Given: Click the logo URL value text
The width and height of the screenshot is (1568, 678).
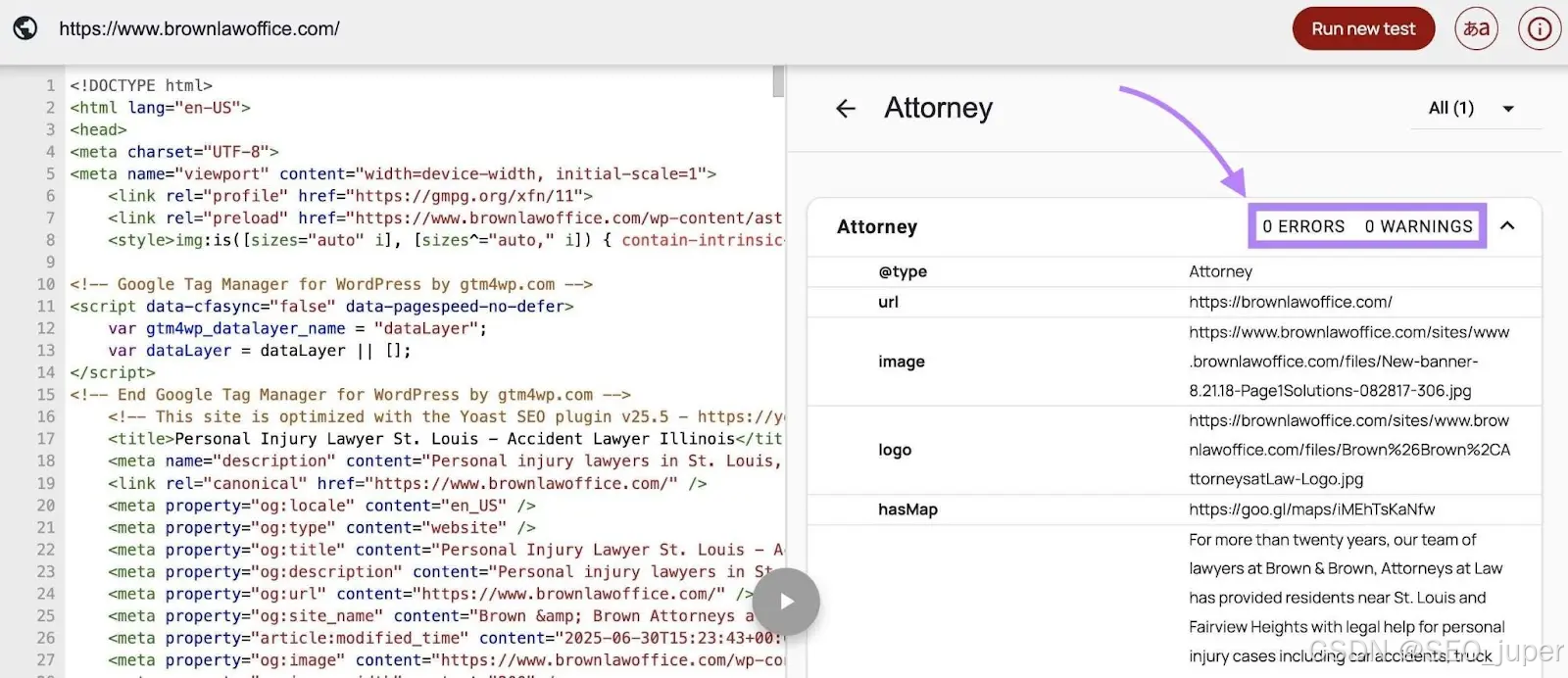Looking at the screenshot, I should coord(1349,450).
